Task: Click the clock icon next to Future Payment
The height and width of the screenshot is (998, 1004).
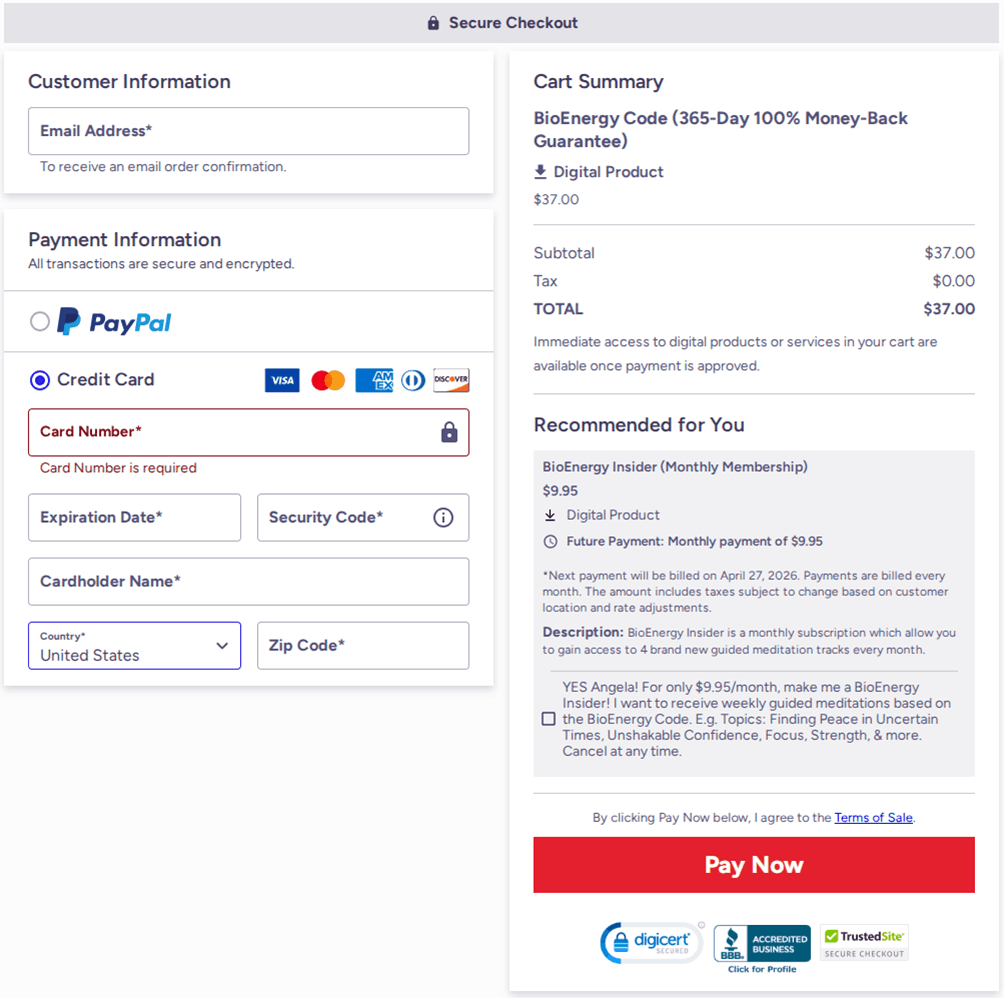Action: pos(550,541)
